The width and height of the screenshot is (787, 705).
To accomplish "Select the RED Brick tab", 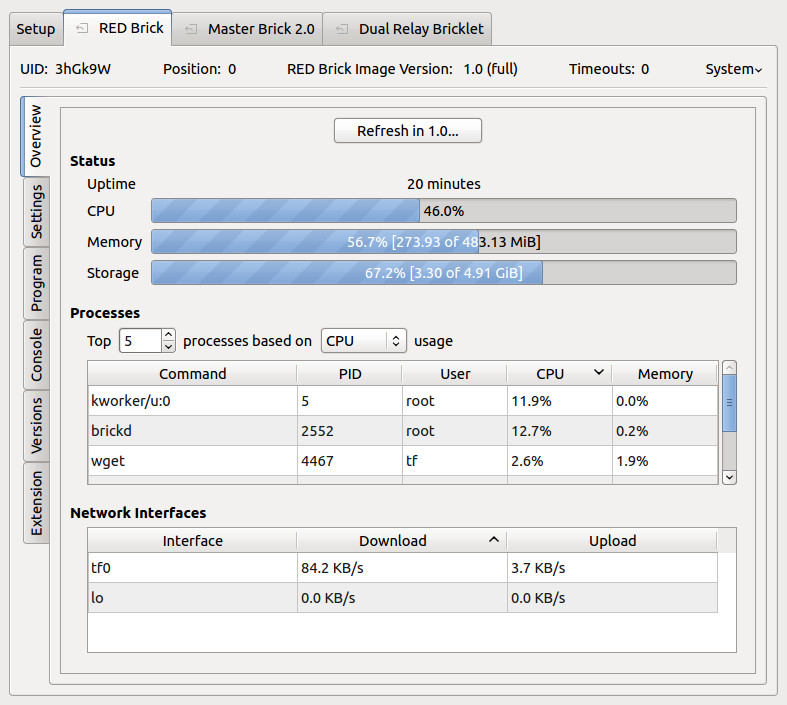I will coord(118,28).
